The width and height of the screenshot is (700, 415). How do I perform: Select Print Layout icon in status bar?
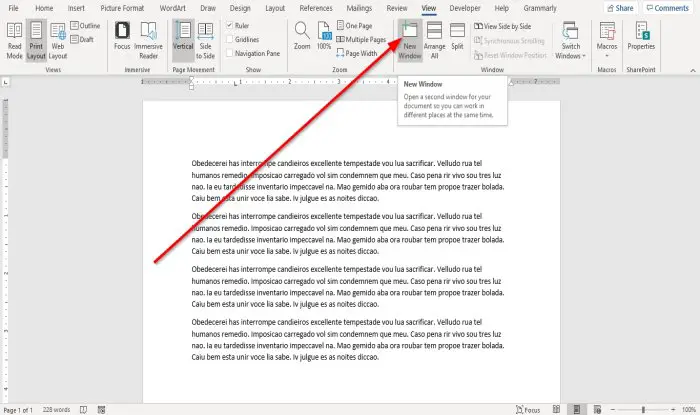coord(577,409)
